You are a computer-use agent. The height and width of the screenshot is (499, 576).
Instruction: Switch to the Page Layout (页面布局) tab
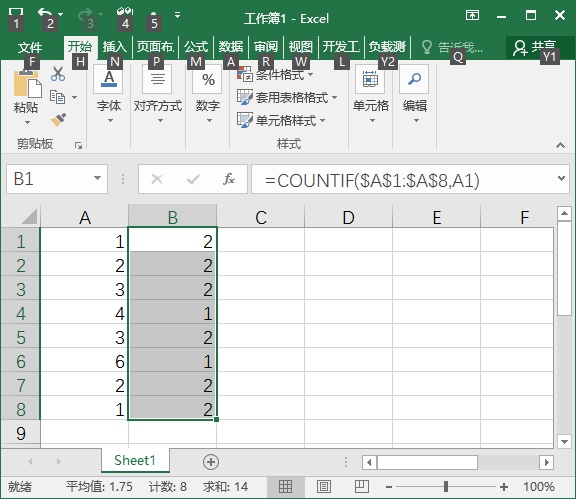point(155,47)
